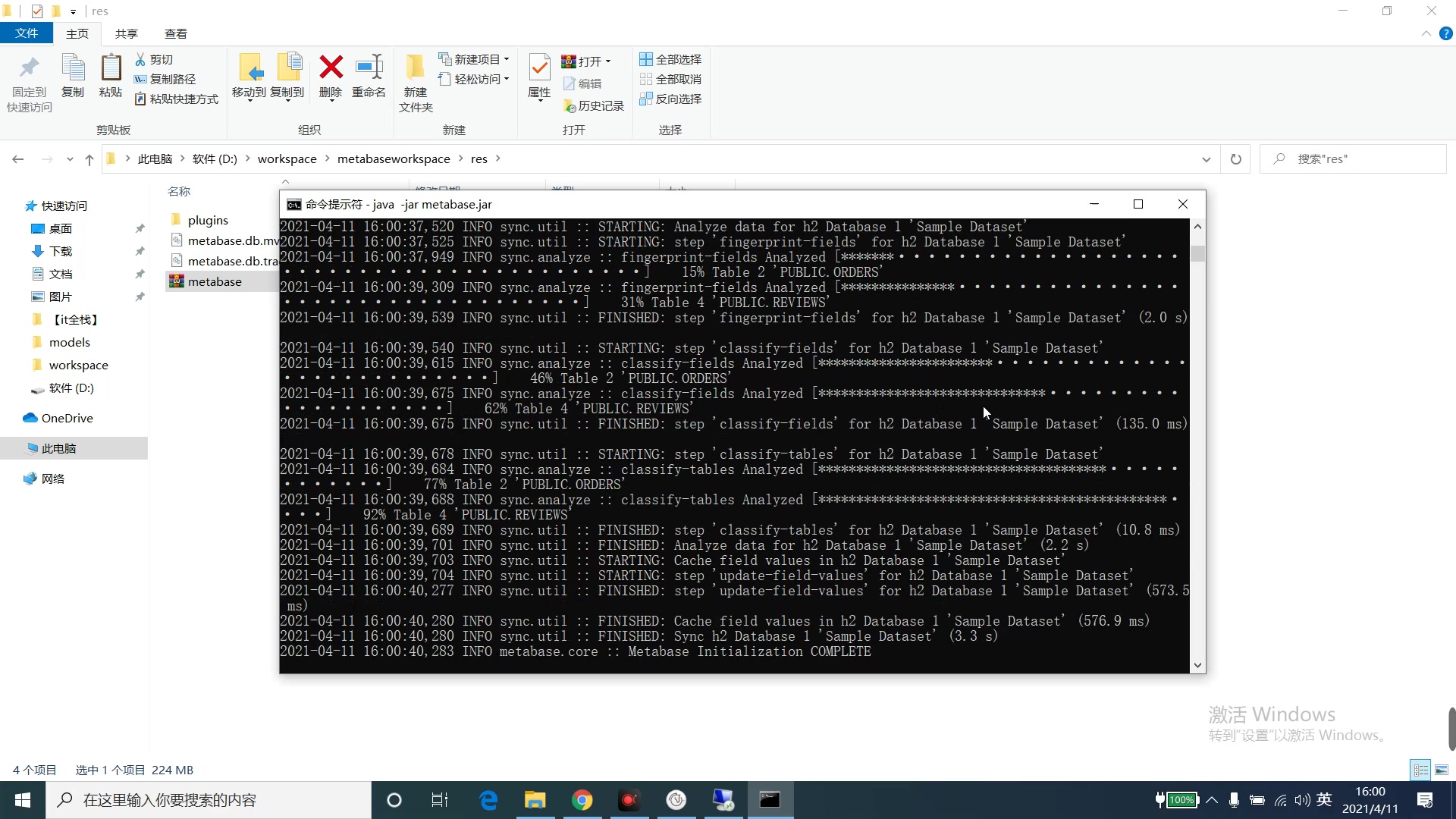Screen dimensions: 1456x819
Task: Click 此电脑 in the breadcrumb path
Action: [155, 158]
